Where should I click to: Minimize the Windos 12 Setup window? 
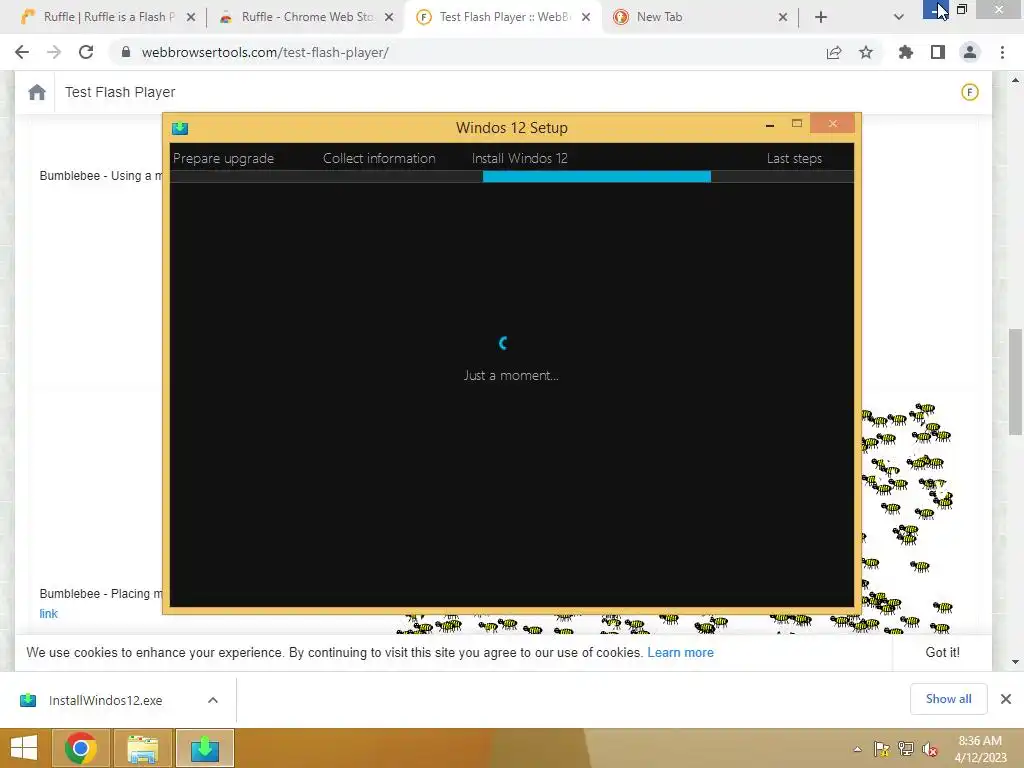pyautogui.click(x=770, y=124)
